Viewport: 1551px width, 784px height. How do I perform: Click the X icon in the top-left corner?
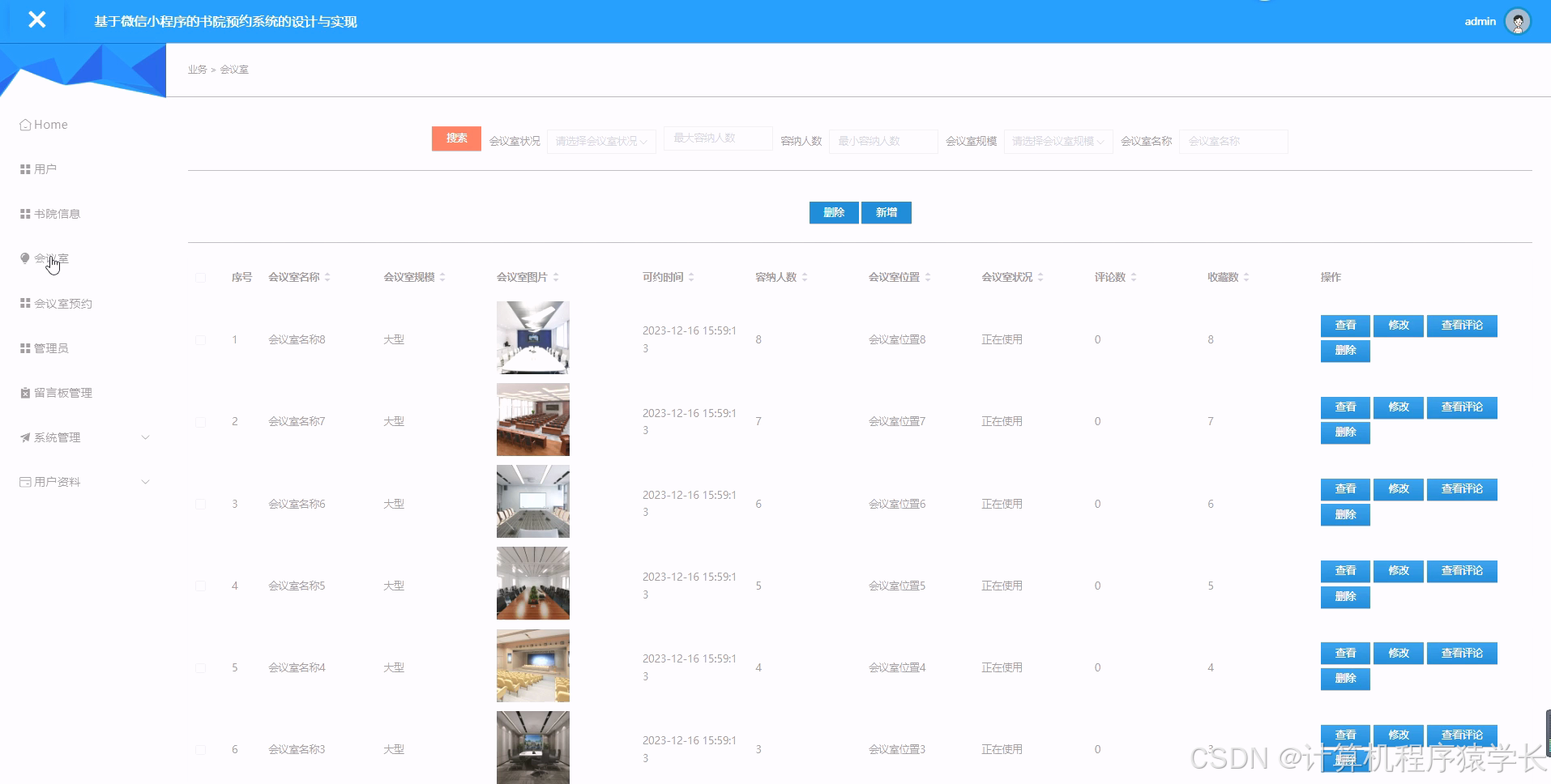click(x=36, y=19)
